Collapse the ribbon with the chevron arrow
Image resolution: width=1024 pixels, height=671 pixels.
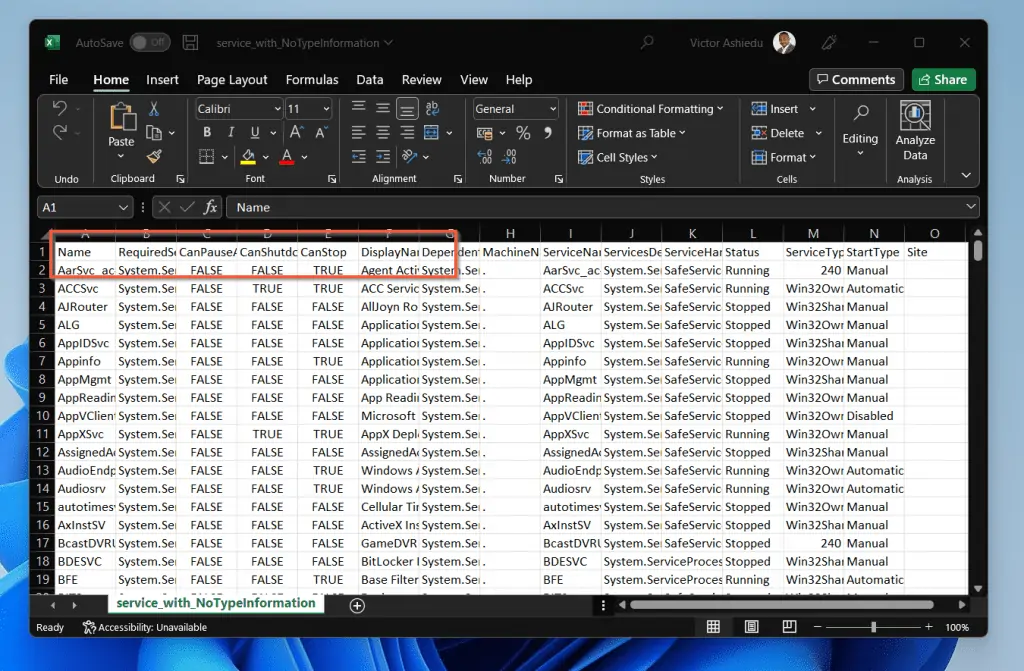[966, 175]
